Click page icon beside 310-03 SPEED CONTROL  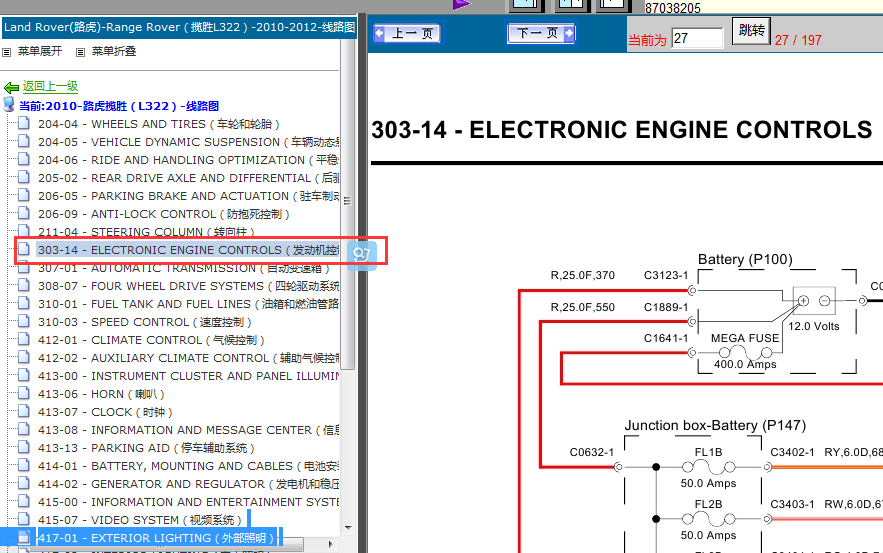click(24, 322)
